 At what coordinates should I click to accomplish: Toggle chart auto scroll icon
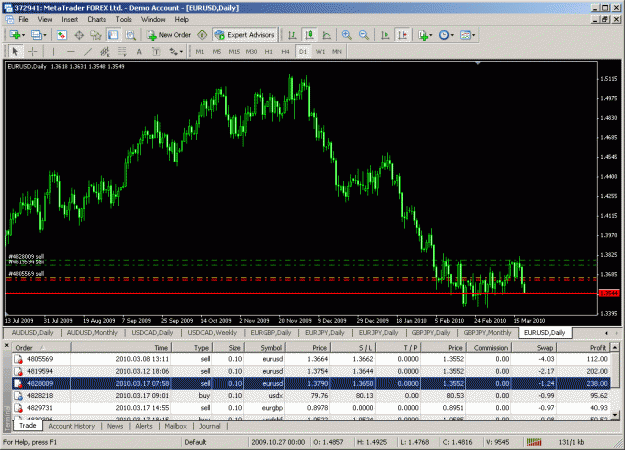(x=385, y=35)
